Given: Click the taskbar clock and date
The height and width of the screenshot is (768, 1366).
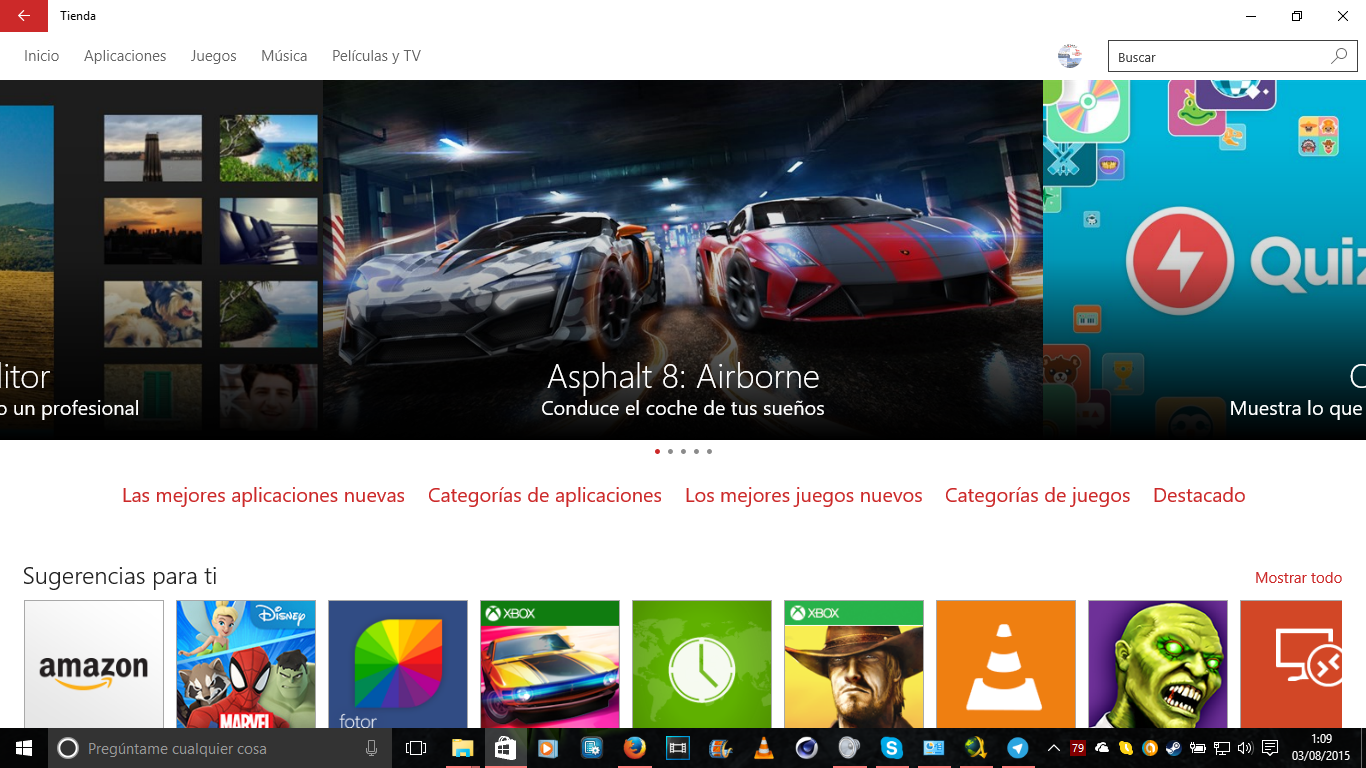Looking at the screenshot, I should (x=1320, y=748).
